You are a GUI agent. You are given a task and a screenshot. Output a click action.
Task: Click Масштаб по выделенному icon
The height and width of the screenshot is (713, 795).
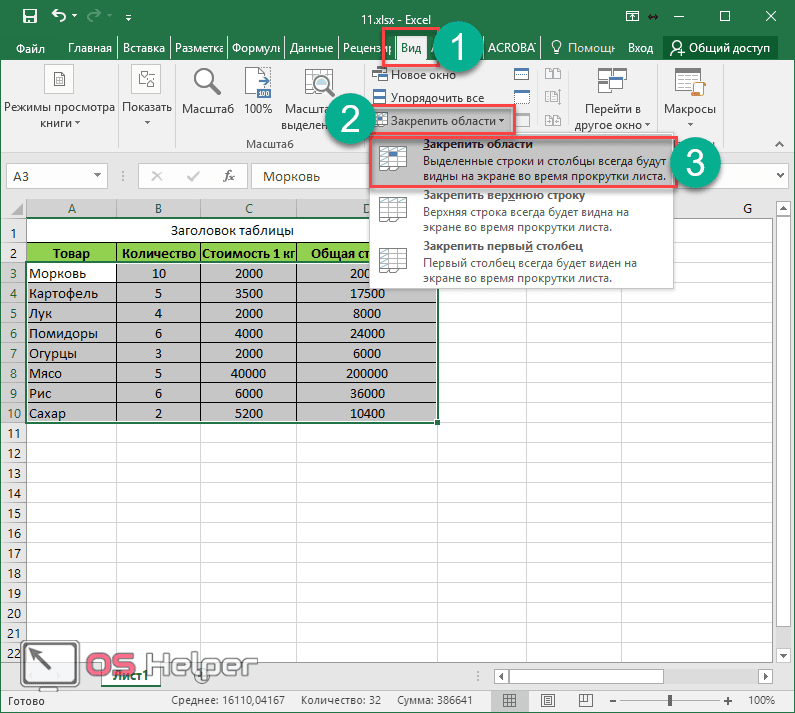click(x=319, y=83)
